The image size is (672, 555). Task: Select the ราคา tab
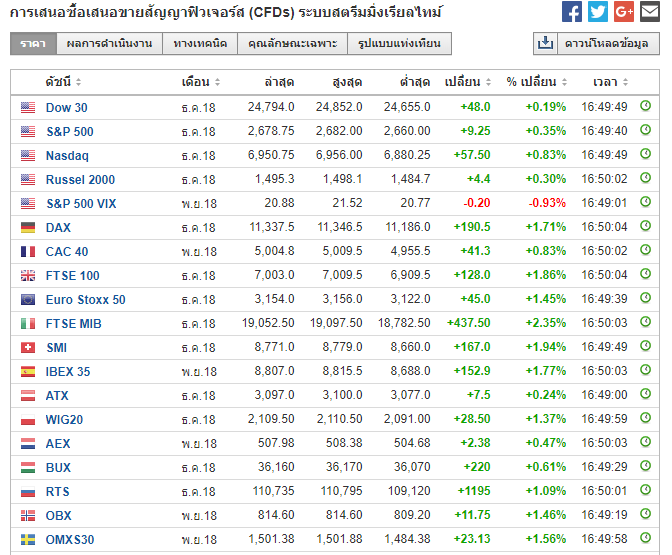(33, 43)
